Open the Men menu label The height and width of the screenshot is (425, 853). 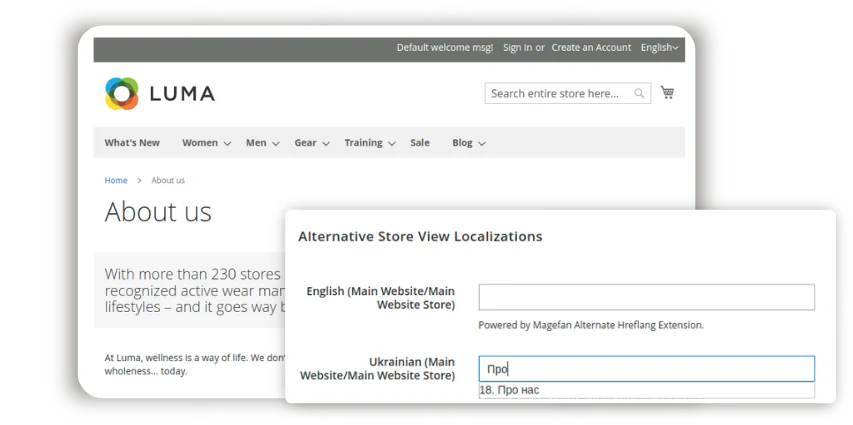(x=256, y=143)
